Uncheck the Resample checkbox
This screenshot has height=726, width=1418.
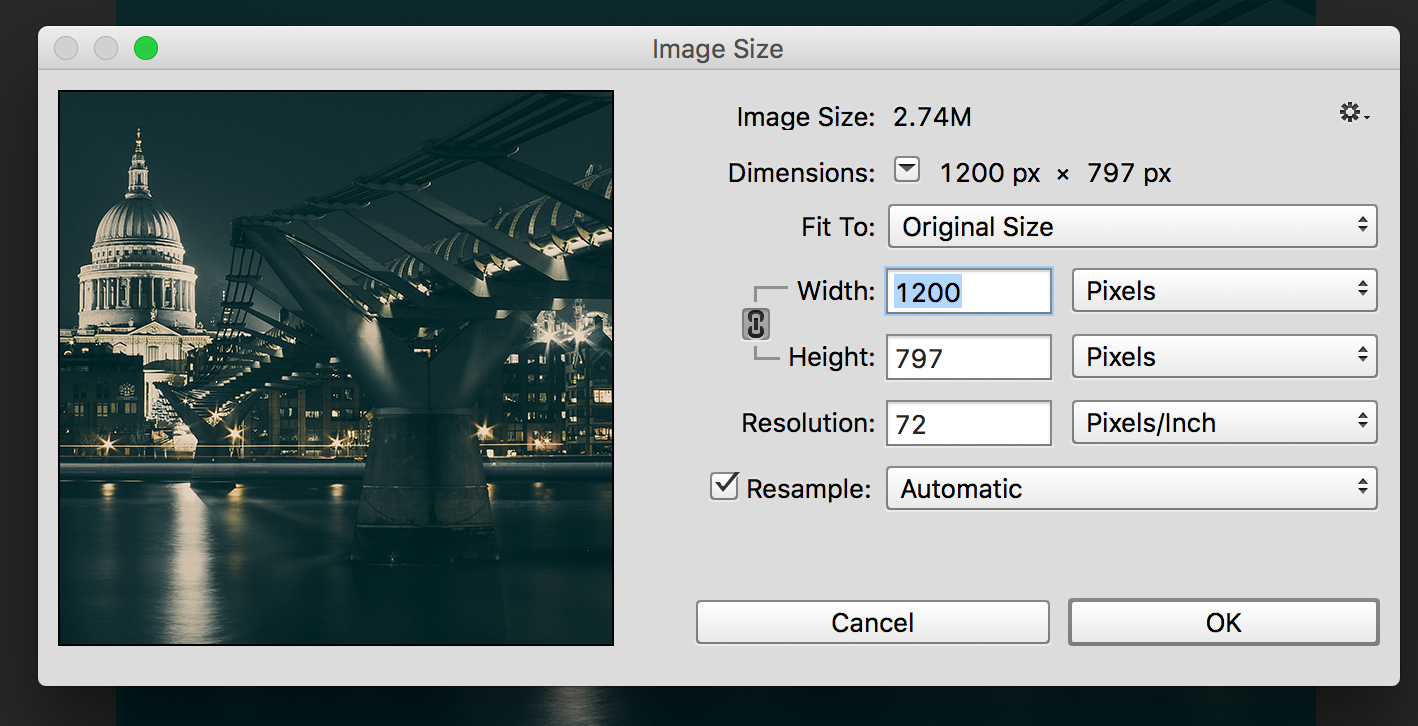(723, 487)
